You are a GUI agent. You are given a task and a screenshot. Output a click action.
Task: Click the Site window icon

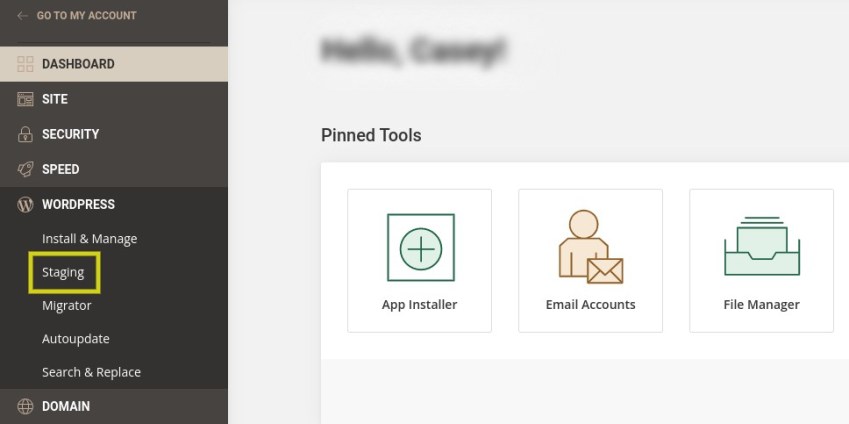(25, 99)
